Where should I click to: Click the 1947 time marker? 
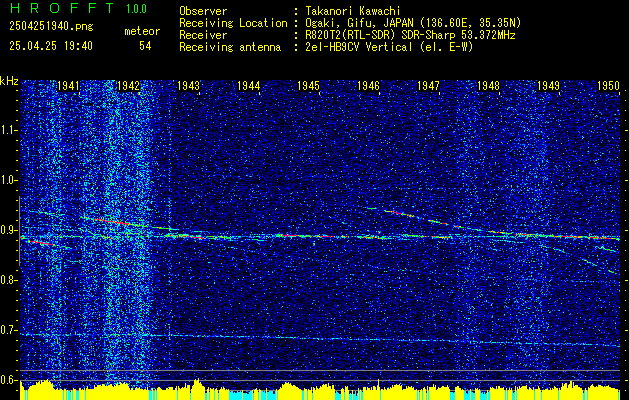428,86
